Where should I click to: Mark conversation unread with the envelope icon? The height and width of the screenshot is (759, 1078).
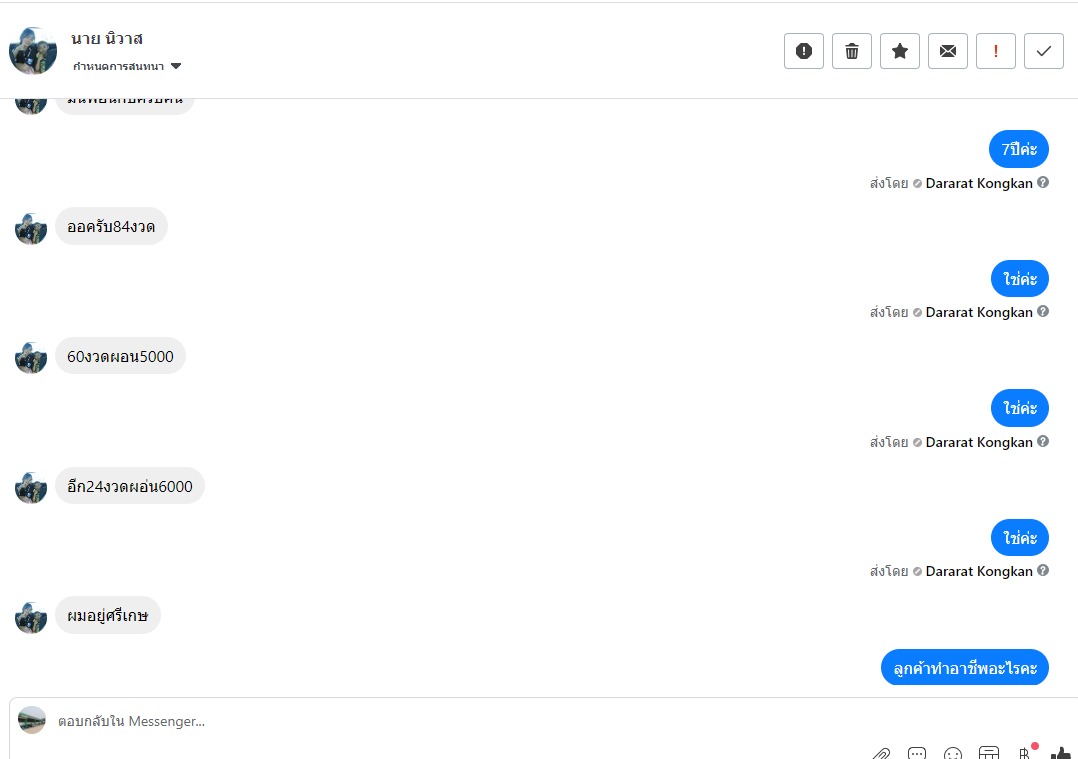pyautogui.click(x=947, y=51)
